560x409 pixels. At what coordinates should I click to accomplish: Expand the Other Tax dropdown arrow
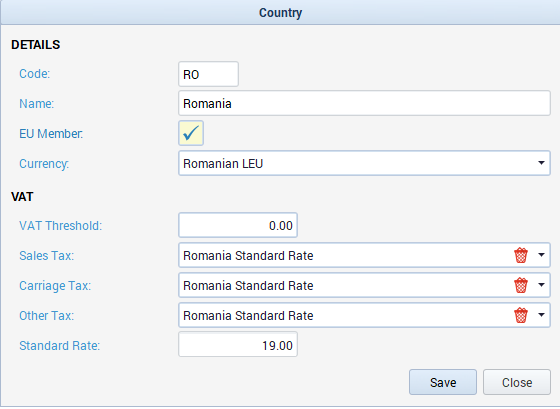pyautogui.click(x=541, y=315)
